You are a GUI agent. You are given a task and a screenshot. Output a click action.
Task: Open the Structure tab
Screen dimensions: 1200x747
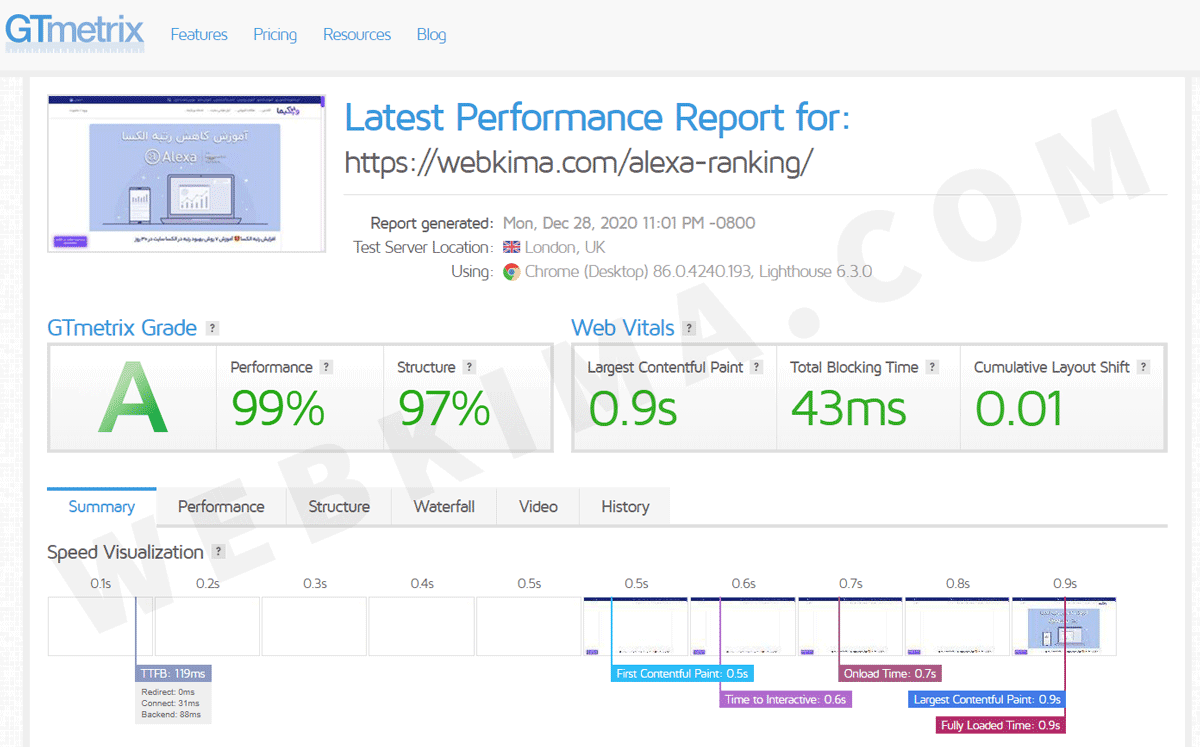point(339,506)
